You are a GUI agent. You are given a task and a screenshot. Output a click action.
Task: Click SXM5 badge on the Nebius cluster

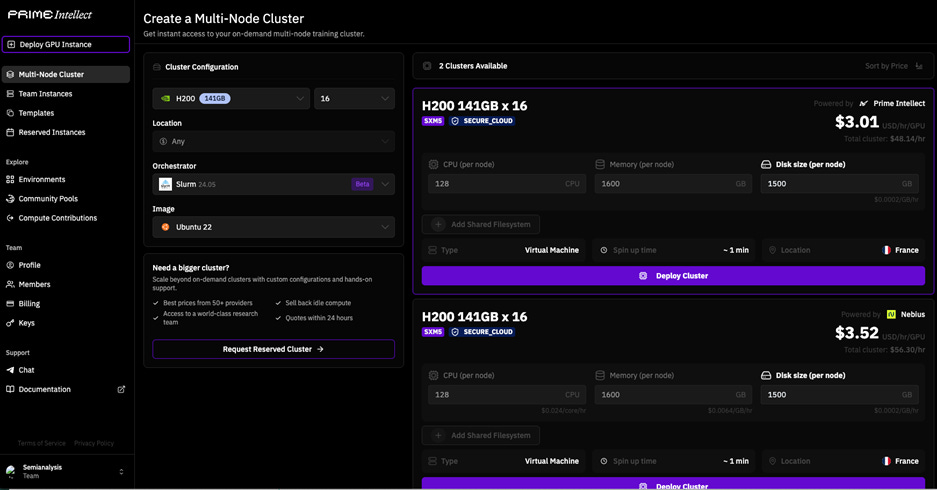tap(433, 332)
